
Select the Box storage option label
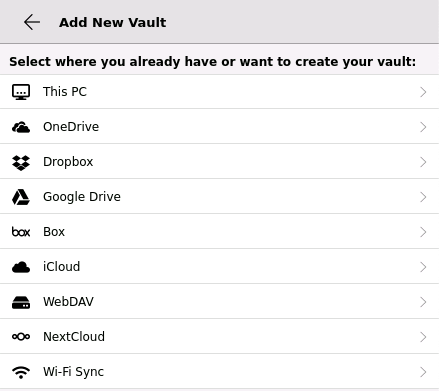(54, 232)
